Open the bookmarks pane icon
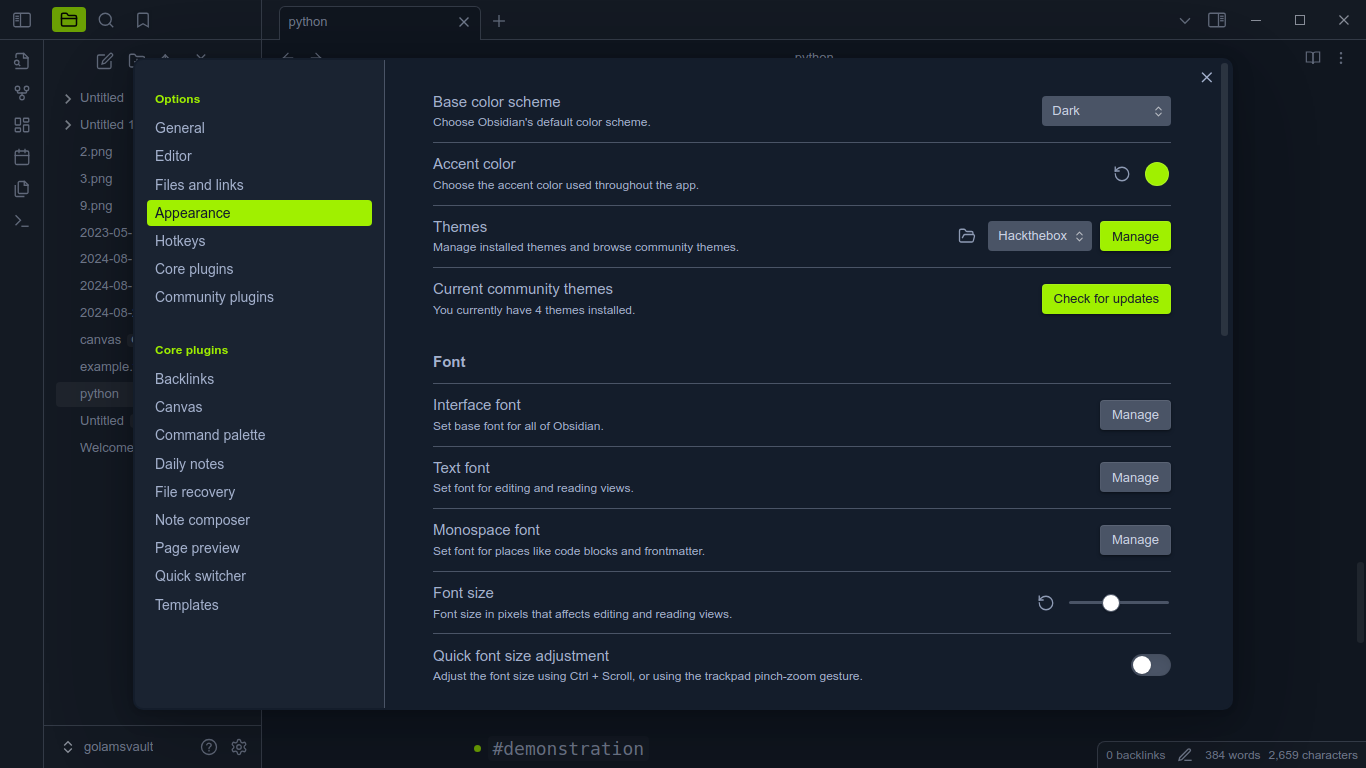 pos(143,20)
